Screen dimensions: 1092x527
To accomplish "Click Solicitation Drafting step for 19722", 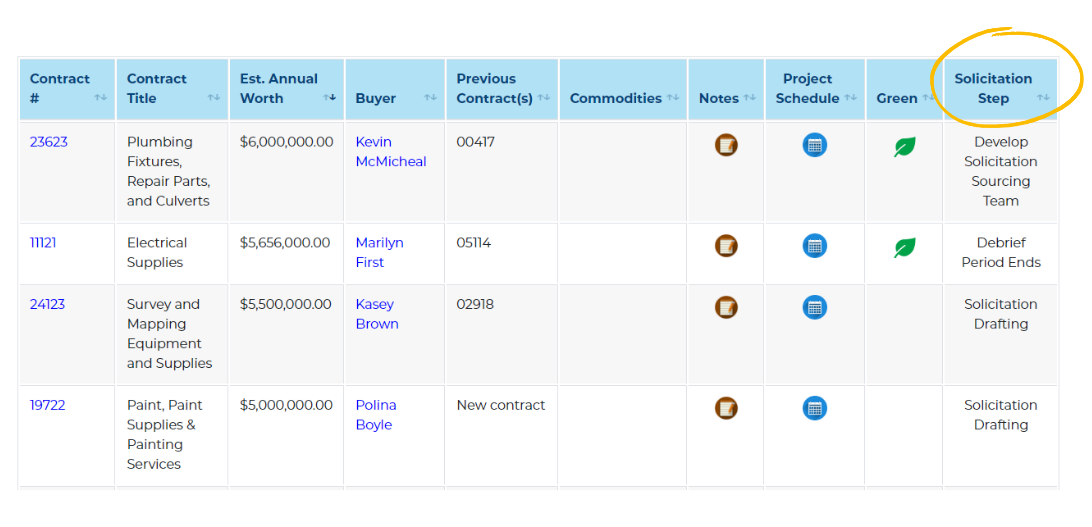I will 1001,415.
